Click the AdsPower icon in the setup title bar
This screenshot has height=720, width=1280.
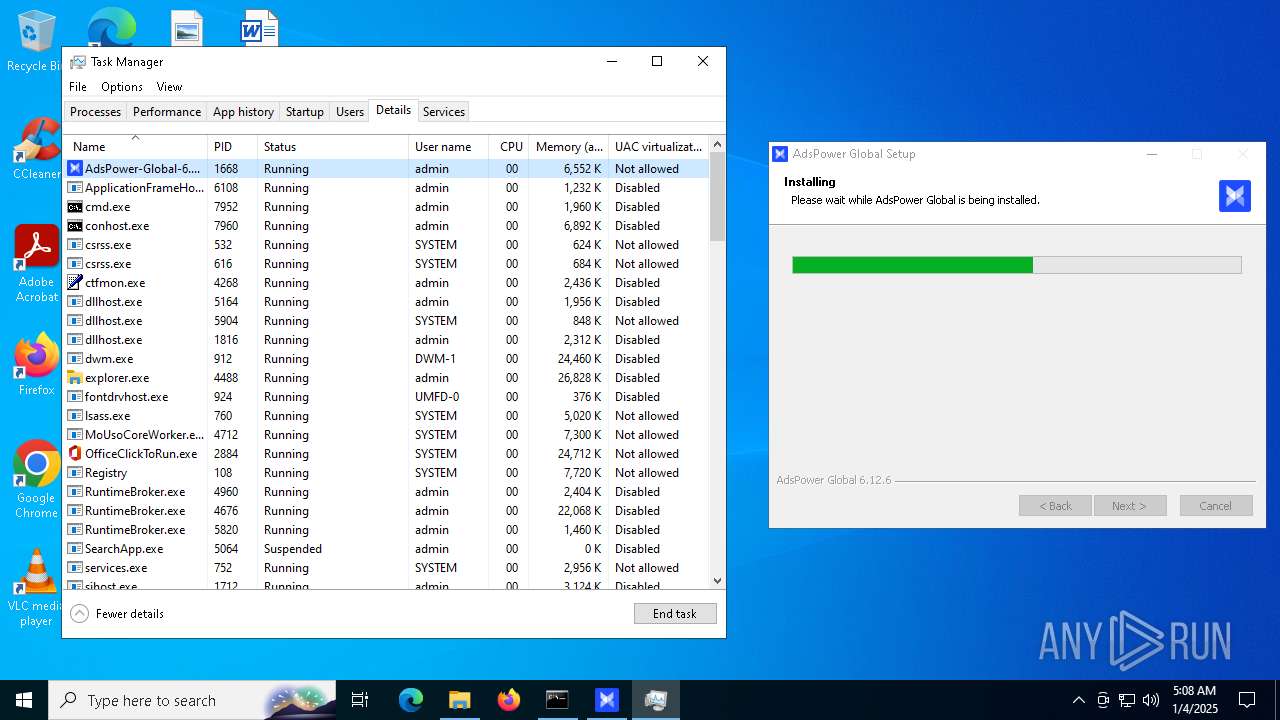(780, 154)
